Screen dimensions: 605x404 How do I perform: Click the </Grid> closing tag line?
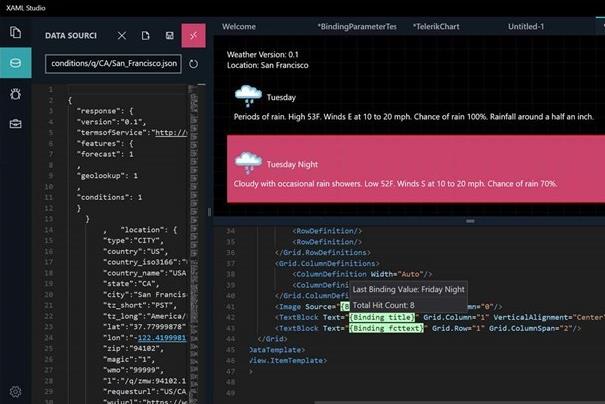click(x=272, y=339)
